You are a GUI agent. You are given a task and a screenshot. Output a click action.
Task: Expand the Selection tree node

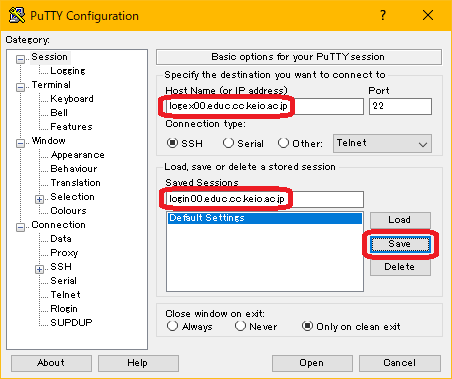[39, 200]
